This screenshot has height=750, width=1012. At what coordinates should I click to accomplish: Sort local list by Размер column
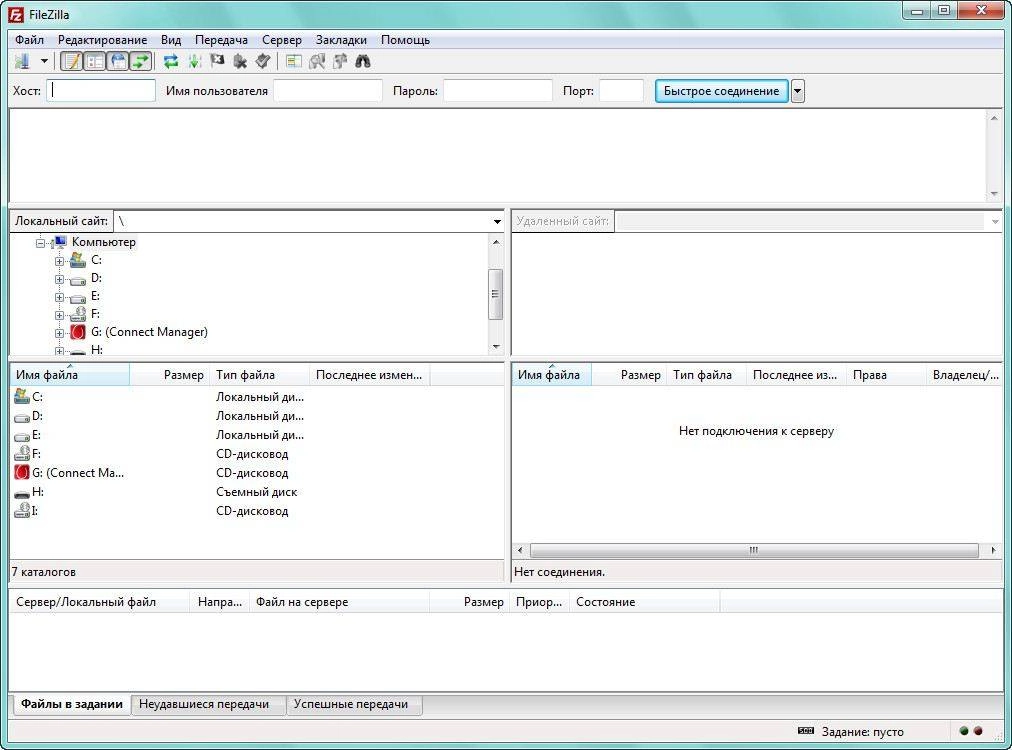pyautogui.click(x=170, y=375)
